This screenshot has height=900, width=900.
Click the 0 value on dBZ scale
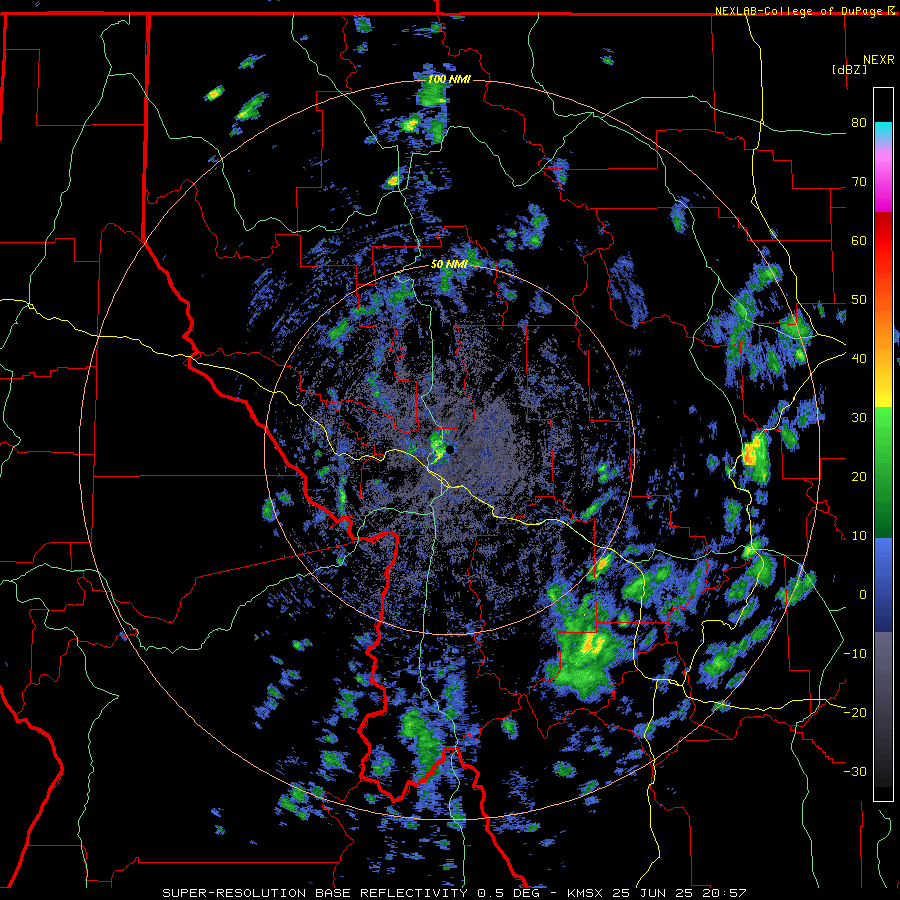pyautogui.click(x=863, y=595)
